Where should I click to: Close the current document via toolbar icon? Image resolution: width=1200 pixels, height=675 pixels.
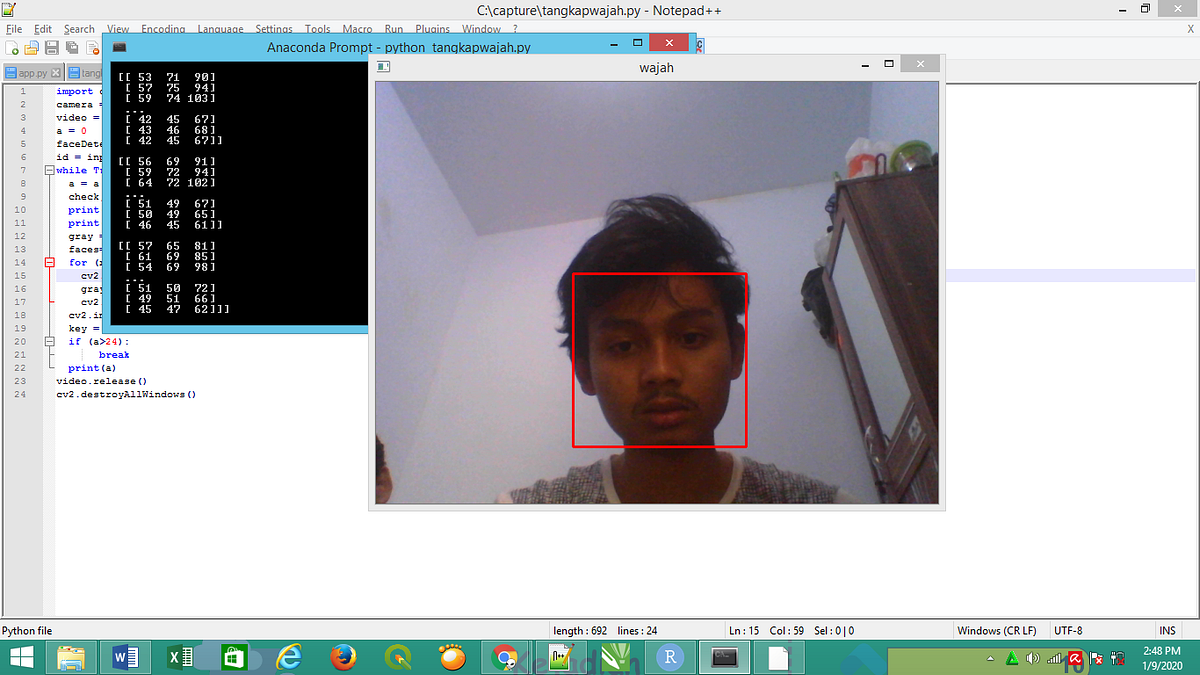click(92, 48)
